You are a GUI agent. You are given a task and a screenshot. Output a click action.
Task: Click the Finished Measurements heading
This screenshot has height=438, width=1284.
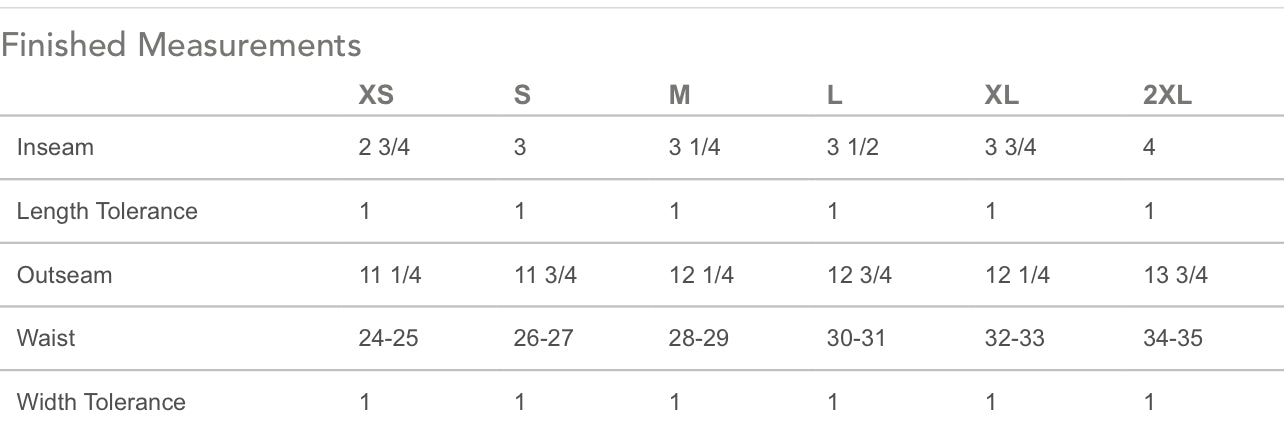click(181, 45)
